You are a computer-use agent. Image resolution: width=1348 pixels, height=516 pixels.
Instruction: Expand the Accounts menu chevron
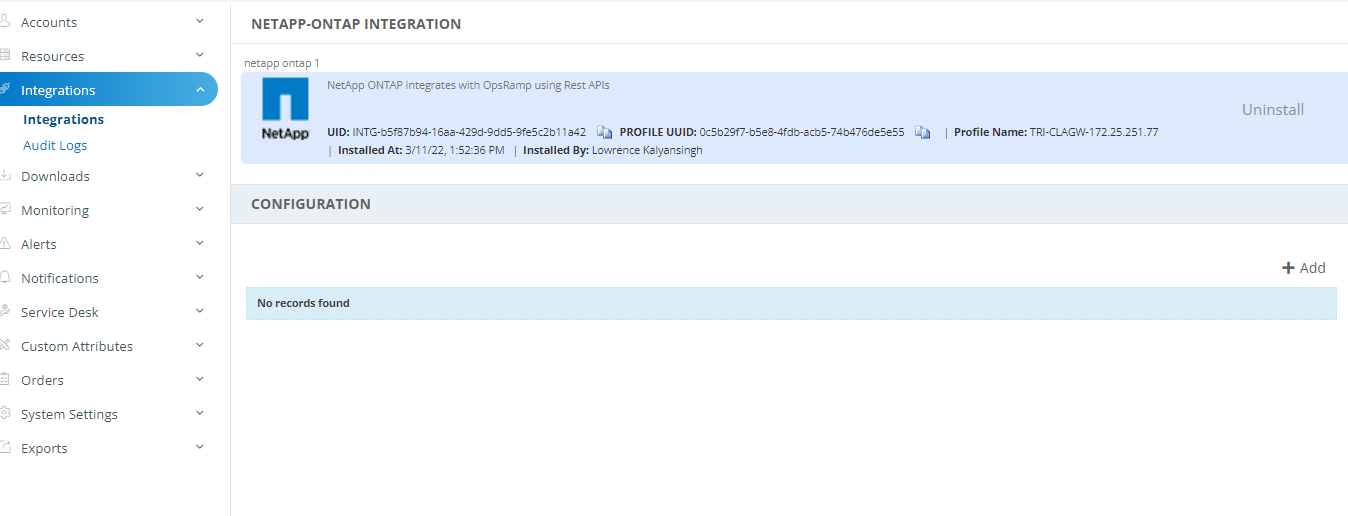point(200,21)
